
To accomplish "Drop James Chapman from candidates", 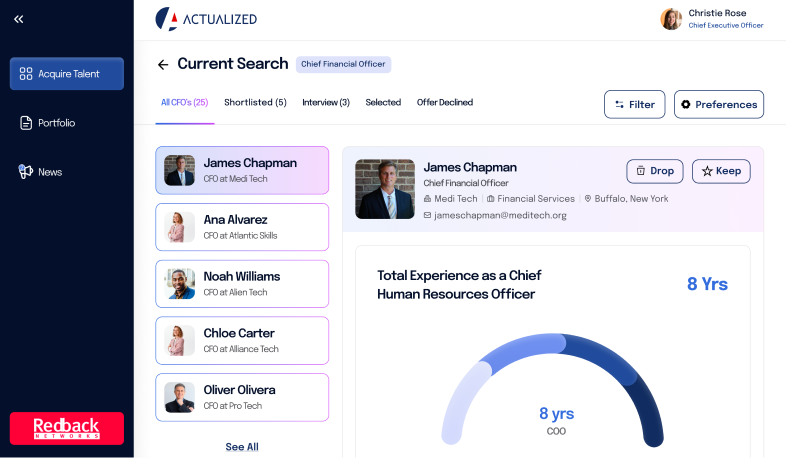I will pos(655,171).
